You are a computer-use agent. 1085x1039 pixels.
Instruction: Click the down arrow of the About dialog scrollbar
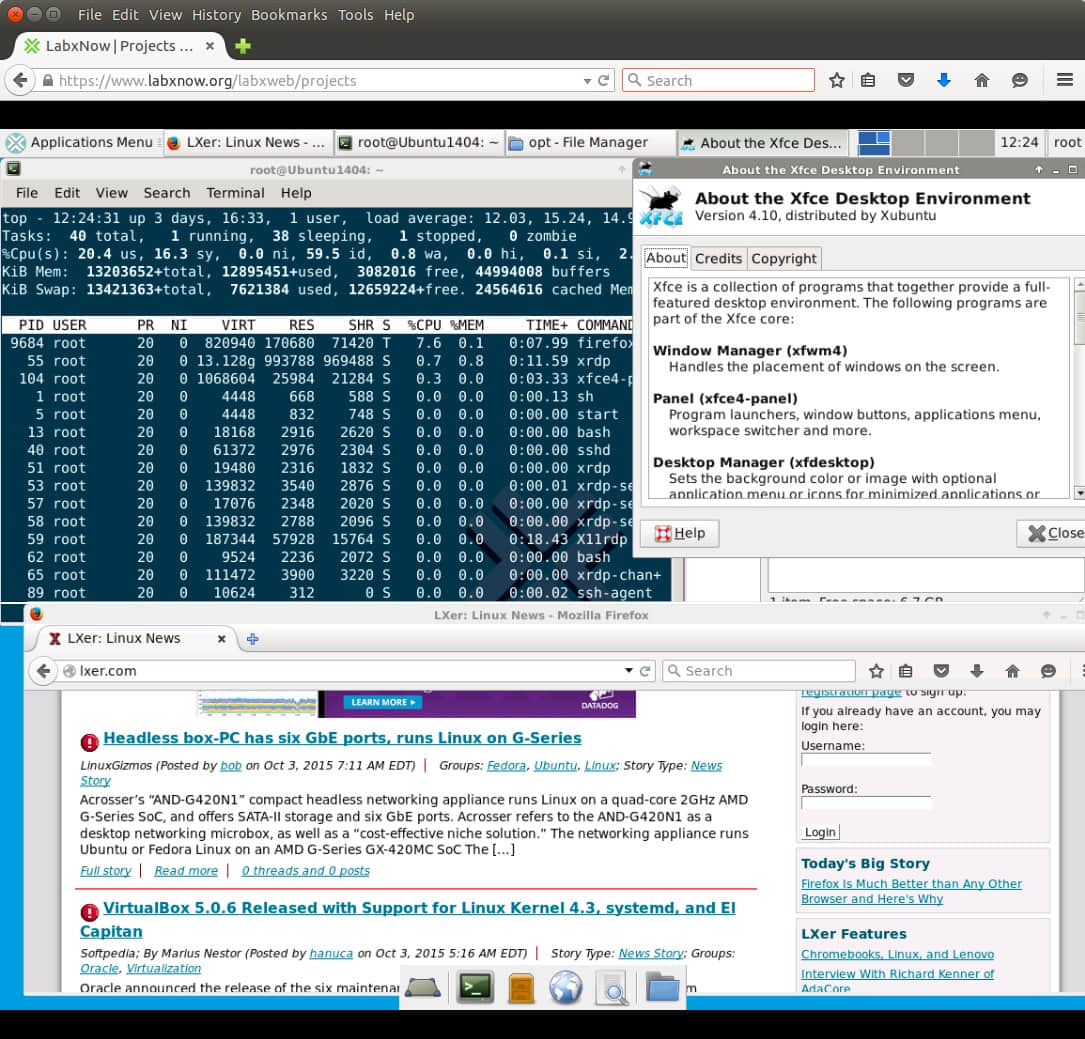(1079, 492)
